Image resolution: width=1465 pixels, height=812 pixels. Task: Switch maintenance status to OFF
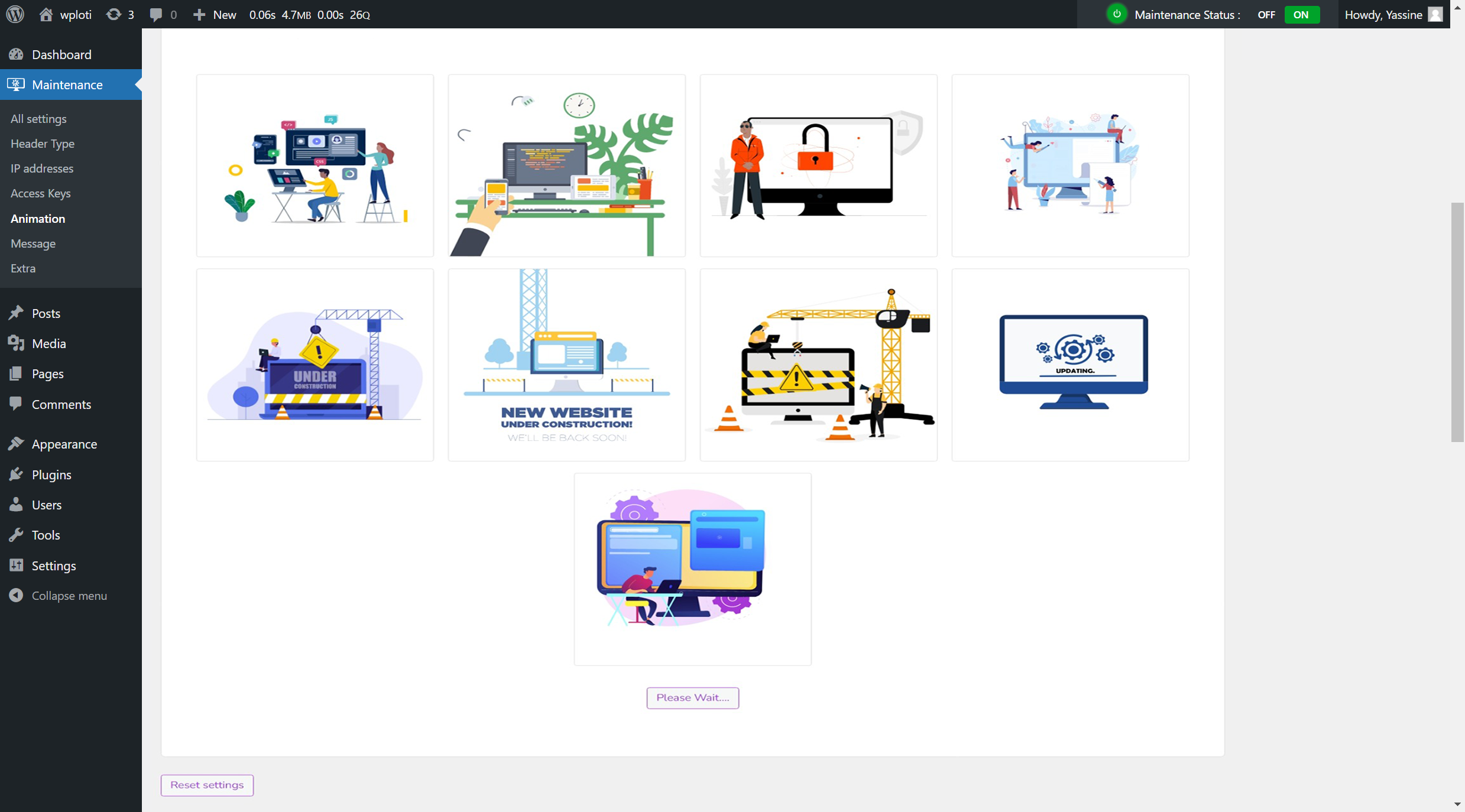point(1266,15)
